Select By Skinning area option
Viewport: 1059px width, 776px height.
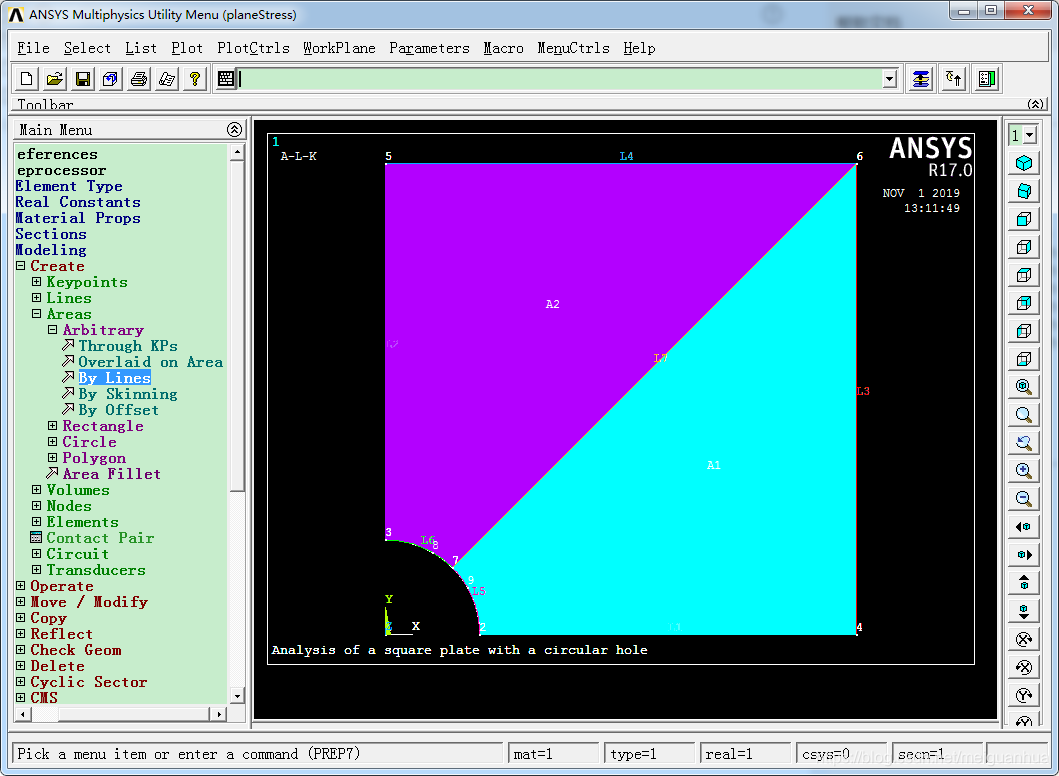128,394
